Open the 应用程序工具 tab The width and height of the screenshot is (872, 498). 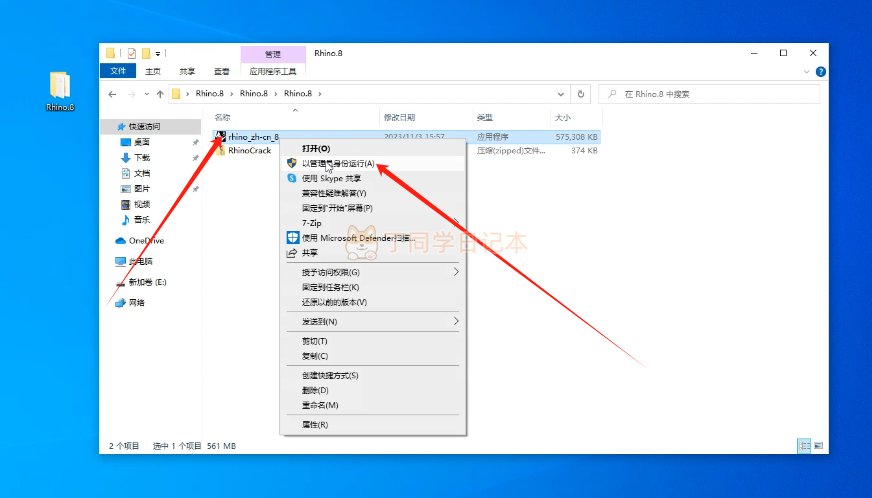tap(273, 71)
